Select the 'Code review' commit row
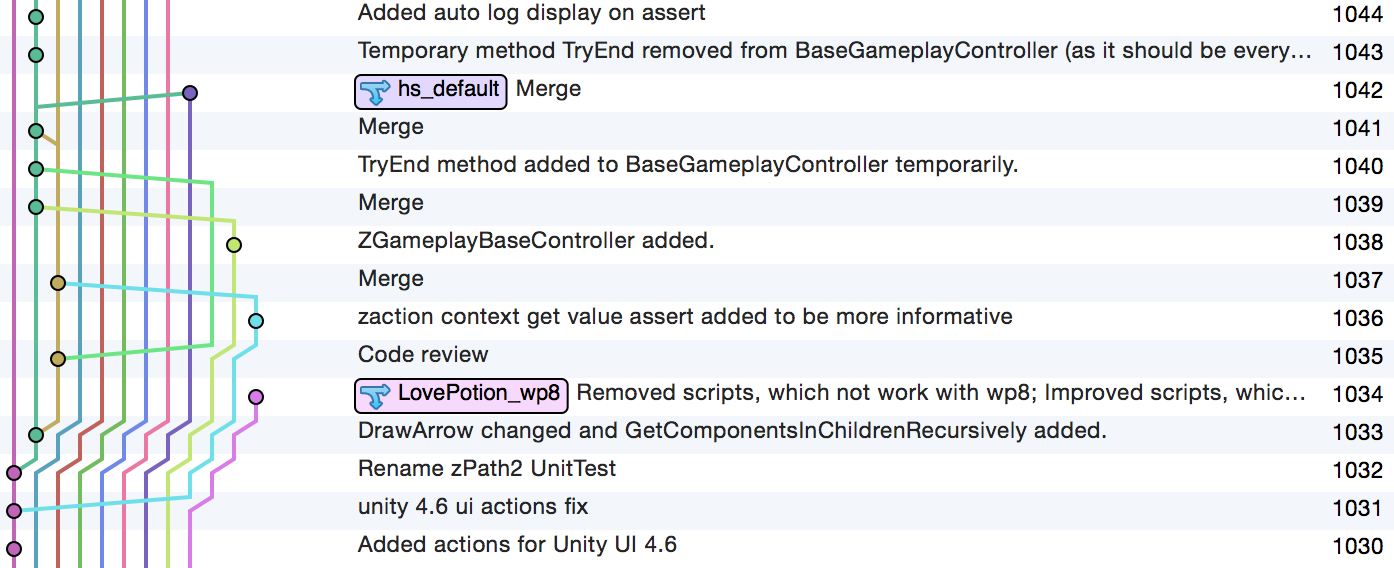 tap(423, 355)
